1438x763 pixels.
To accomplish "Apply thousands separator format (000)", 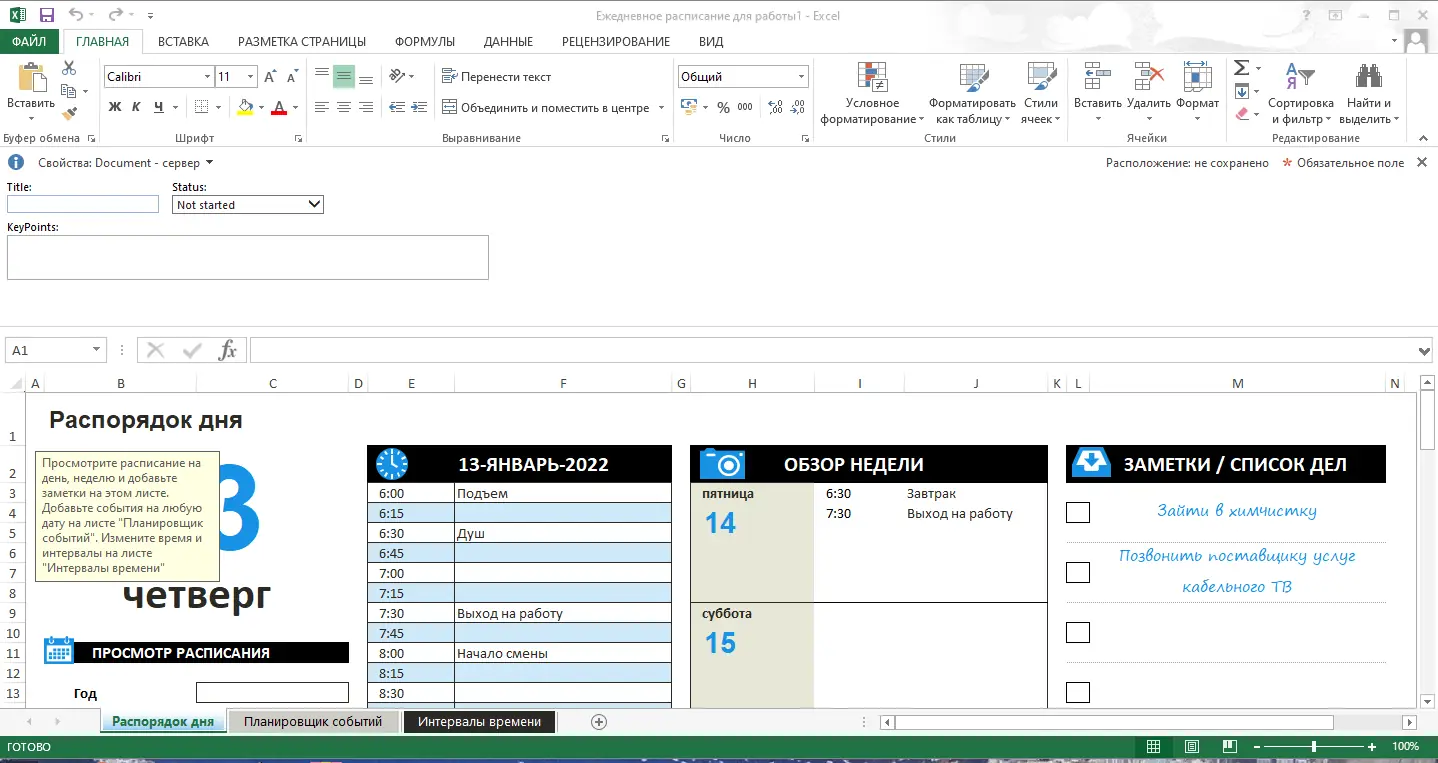I will click(745, 107).
